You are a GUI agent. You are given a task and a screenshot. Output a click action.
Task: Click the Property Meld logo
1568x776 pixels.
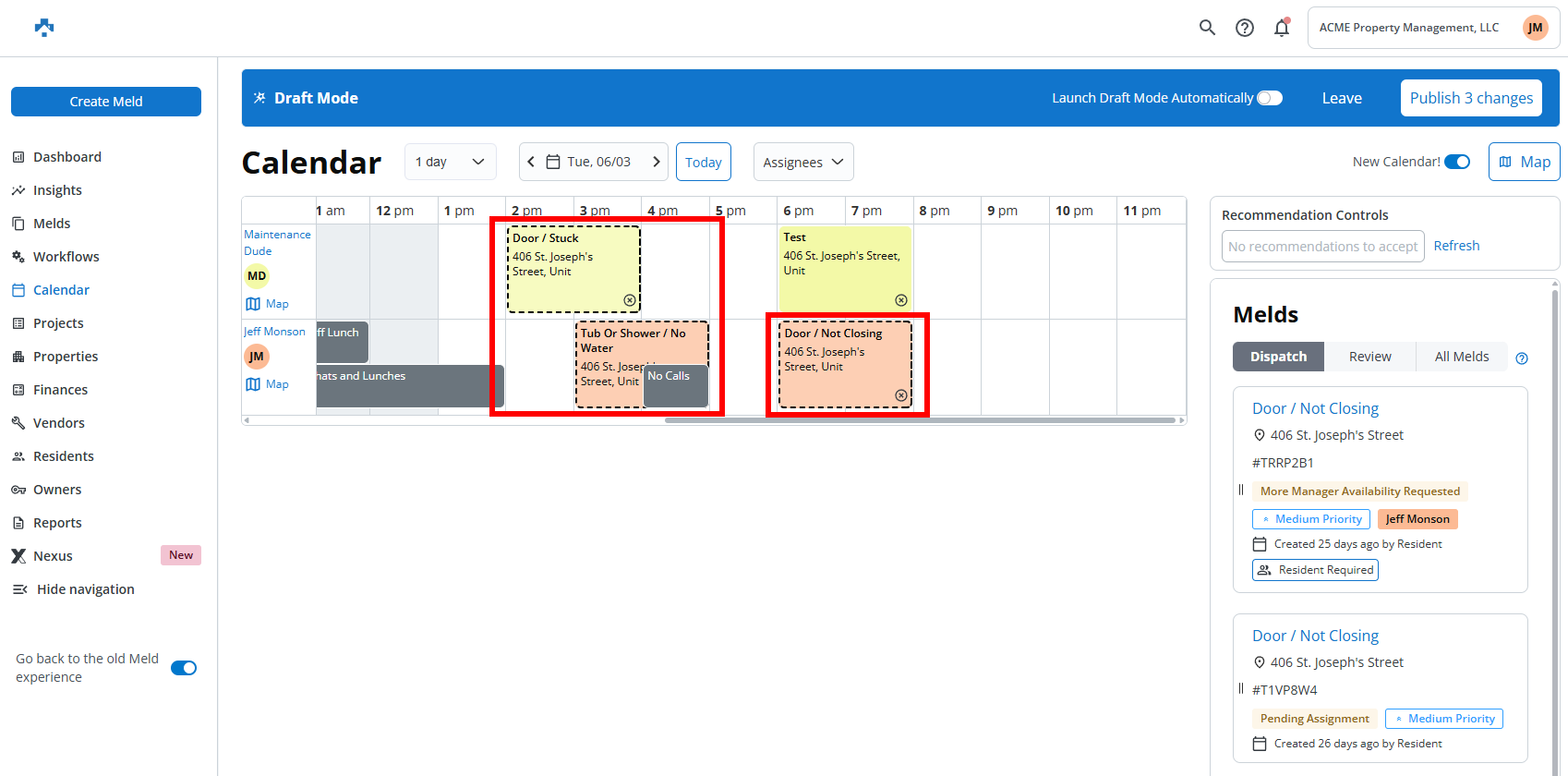pyautogui.click(x=44, y=28)
